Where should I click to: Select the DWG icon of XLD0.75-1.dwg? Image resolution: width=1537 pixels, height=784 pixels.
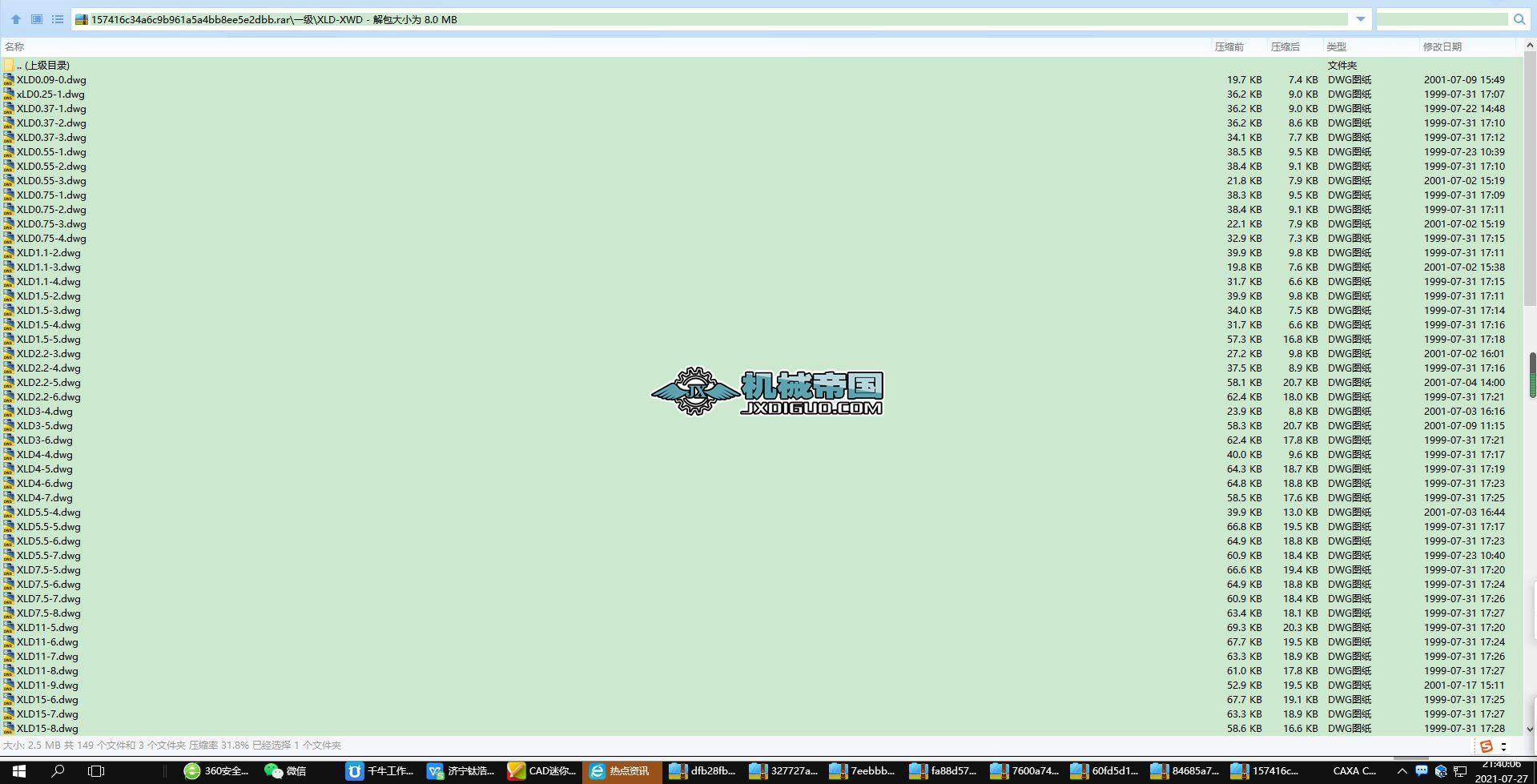[x=9, y=195]
